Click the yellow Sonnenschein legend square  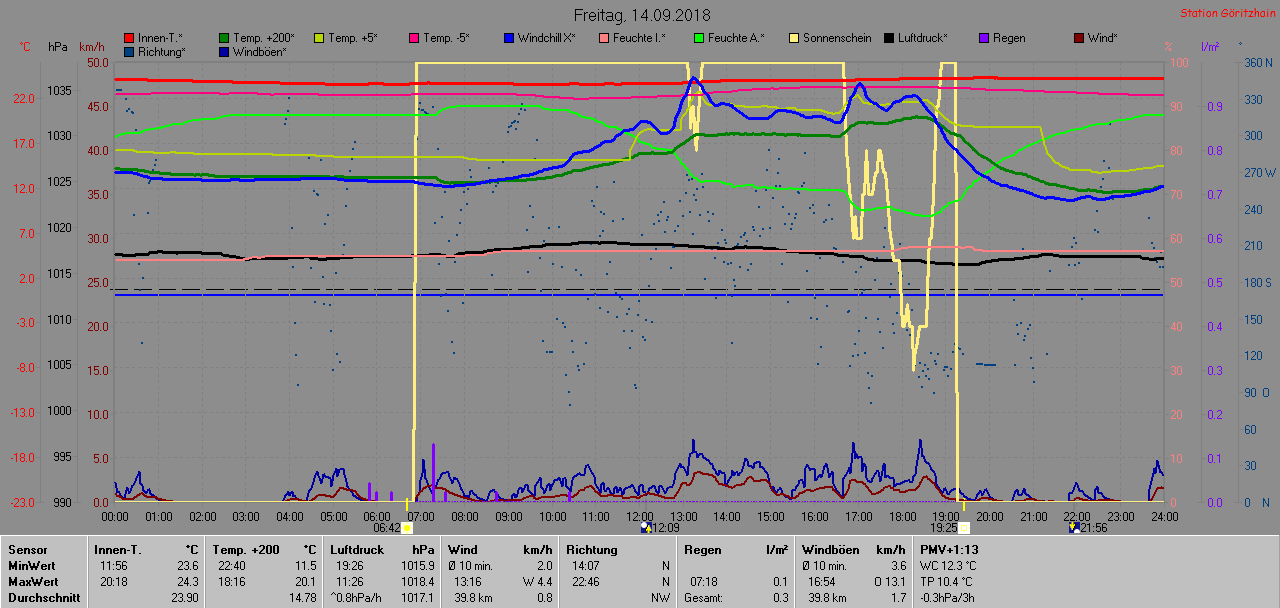[x=794, y=38]
